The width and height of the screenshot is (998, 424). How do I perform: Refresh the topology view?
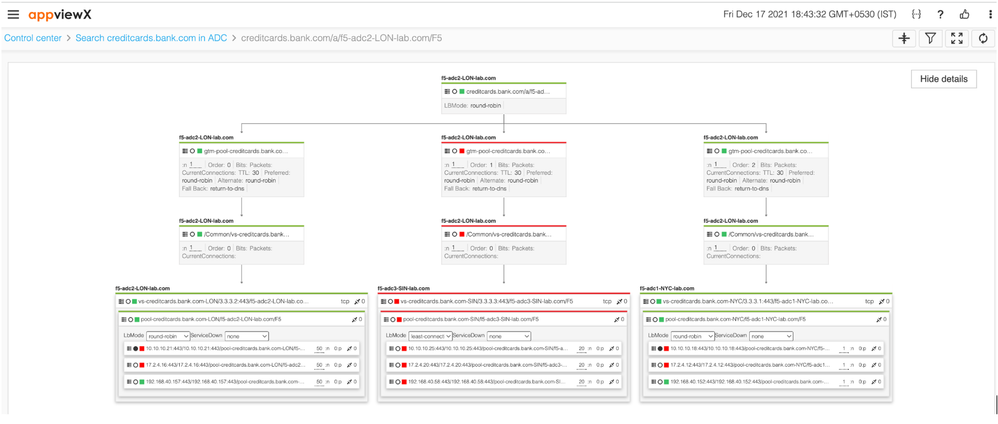(x=983, y=39)
